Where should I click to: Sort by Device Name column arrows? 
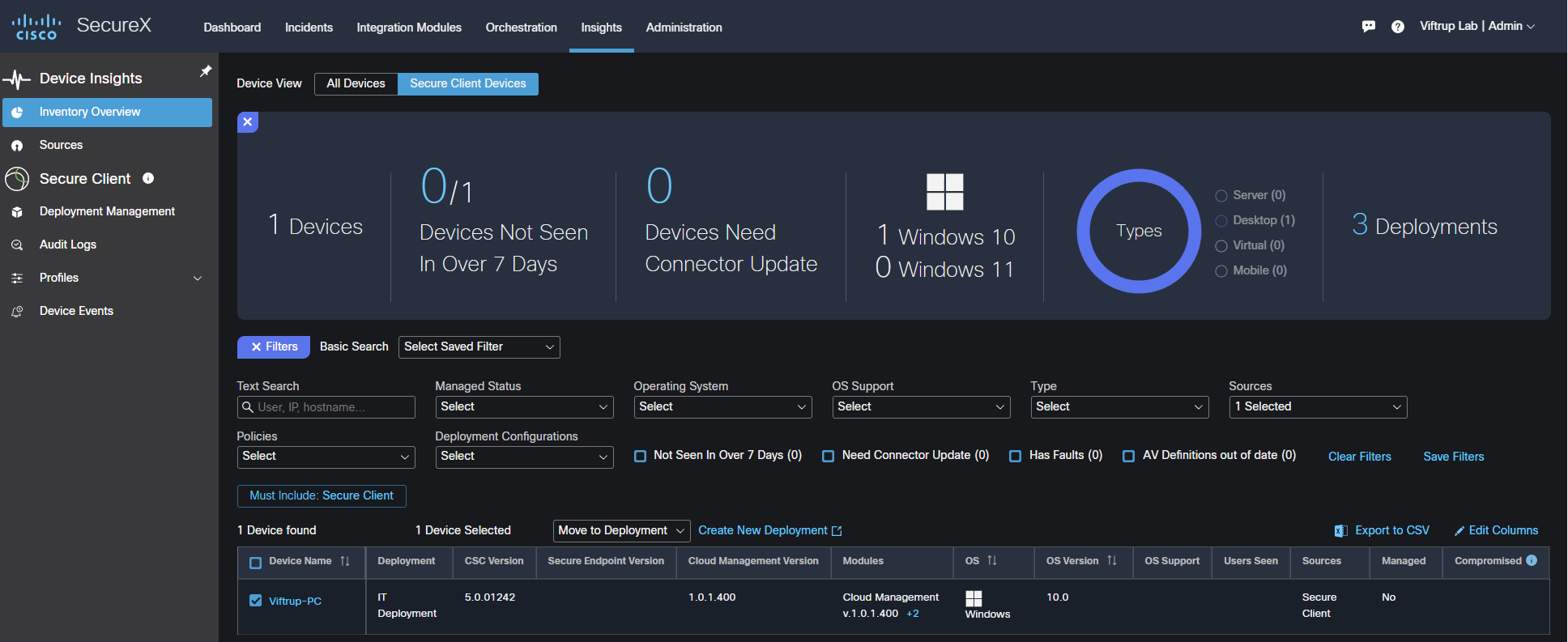[x=345, y=561]
